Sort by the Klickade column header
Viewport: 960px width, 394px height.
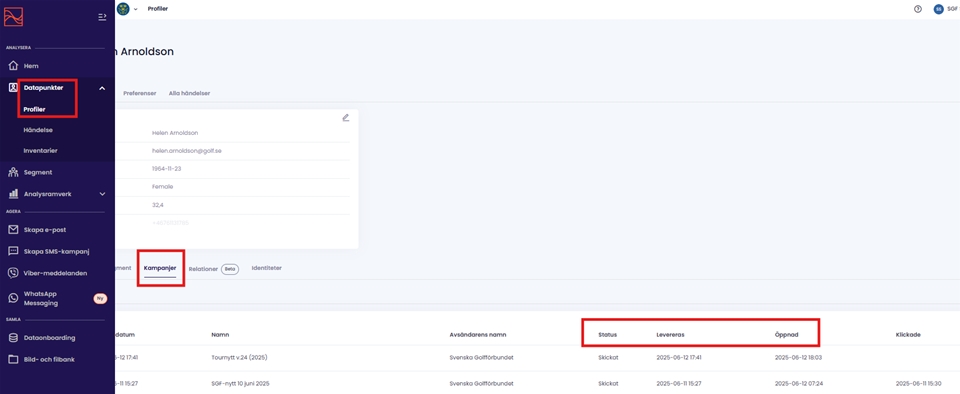pyautogui.click(x=908, y=335)
